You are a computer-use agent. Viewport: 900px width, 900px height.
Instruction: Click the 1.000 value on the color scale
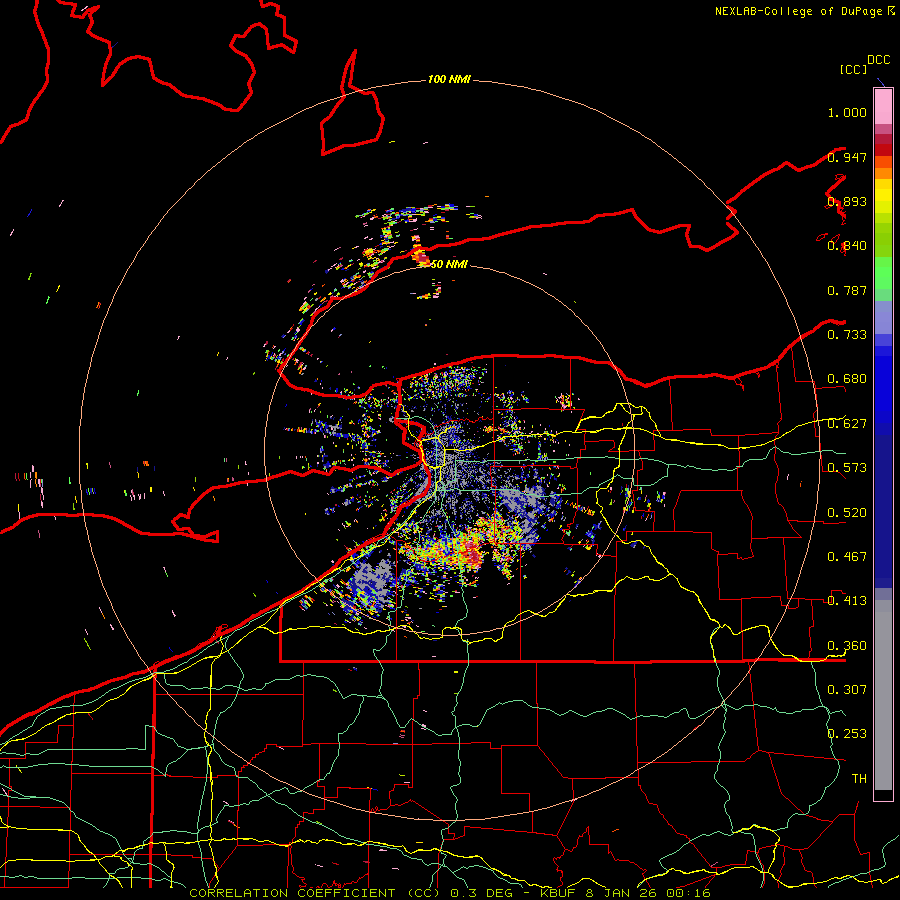pyautogui.click(x=847, y=112)
